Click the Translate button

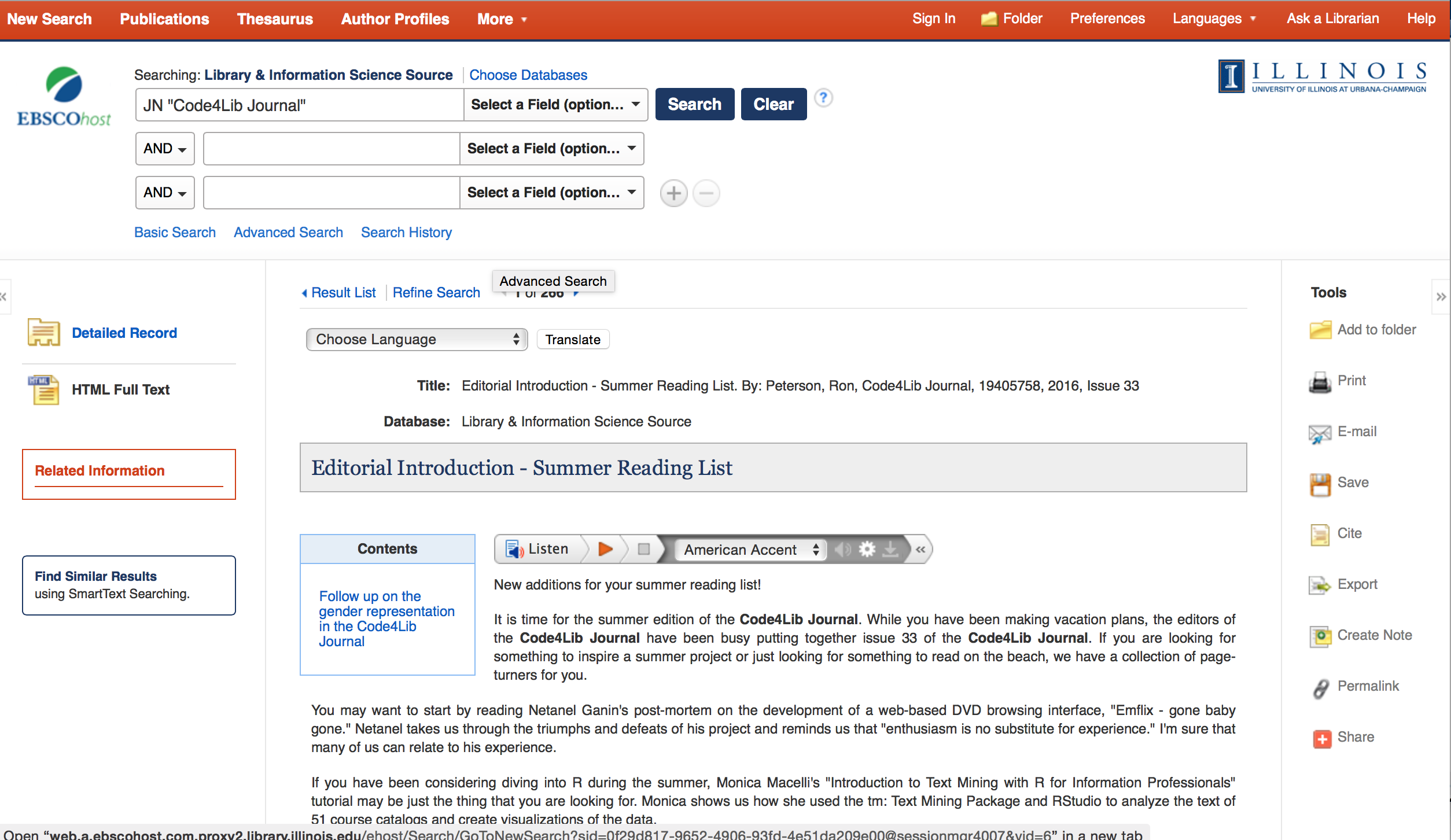573,340
